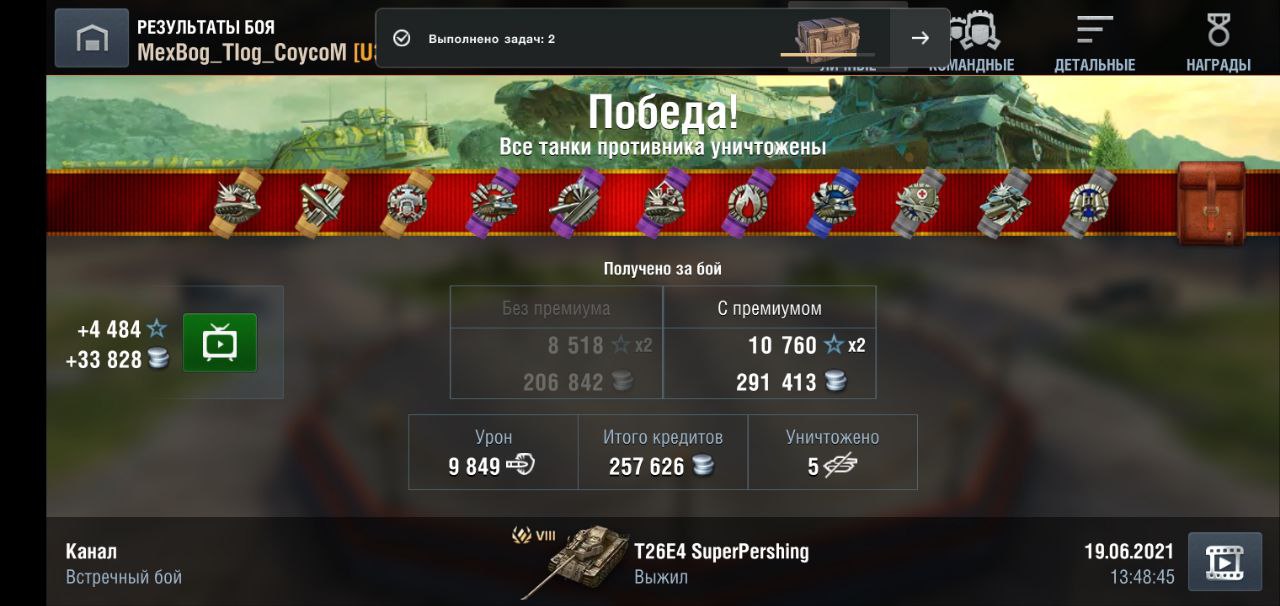Open the leather backpack rewards icon
Screen dimensions: 1280x606
pyautogui.click(x=1211, y=204)
